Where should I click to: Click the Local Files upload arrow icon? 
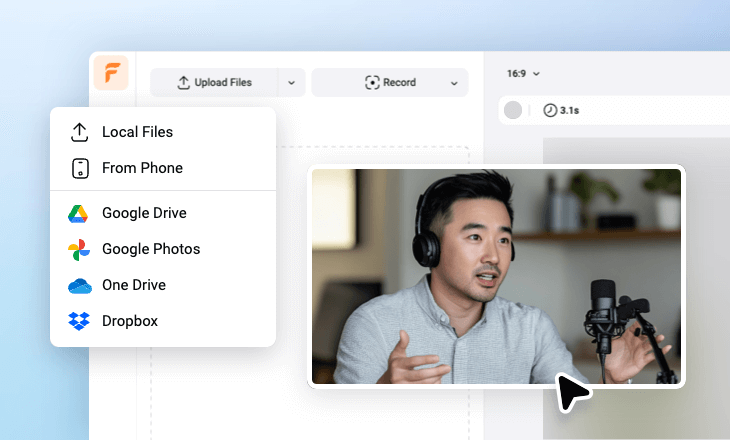(80, 132)
